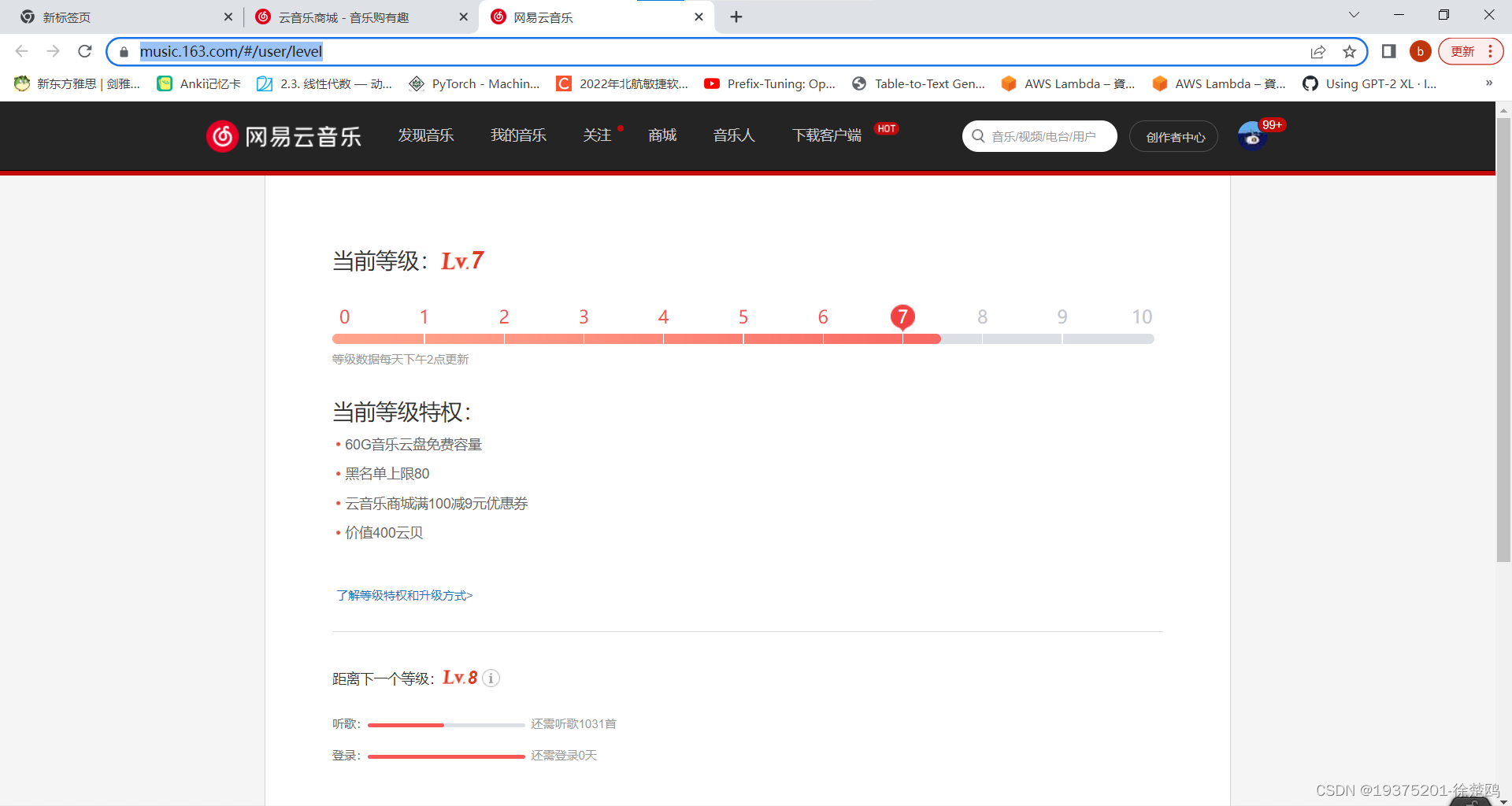Open the 新东方雅思 bookmark
The height and width of the screenshot is (806, 1512).
[77, 83]
